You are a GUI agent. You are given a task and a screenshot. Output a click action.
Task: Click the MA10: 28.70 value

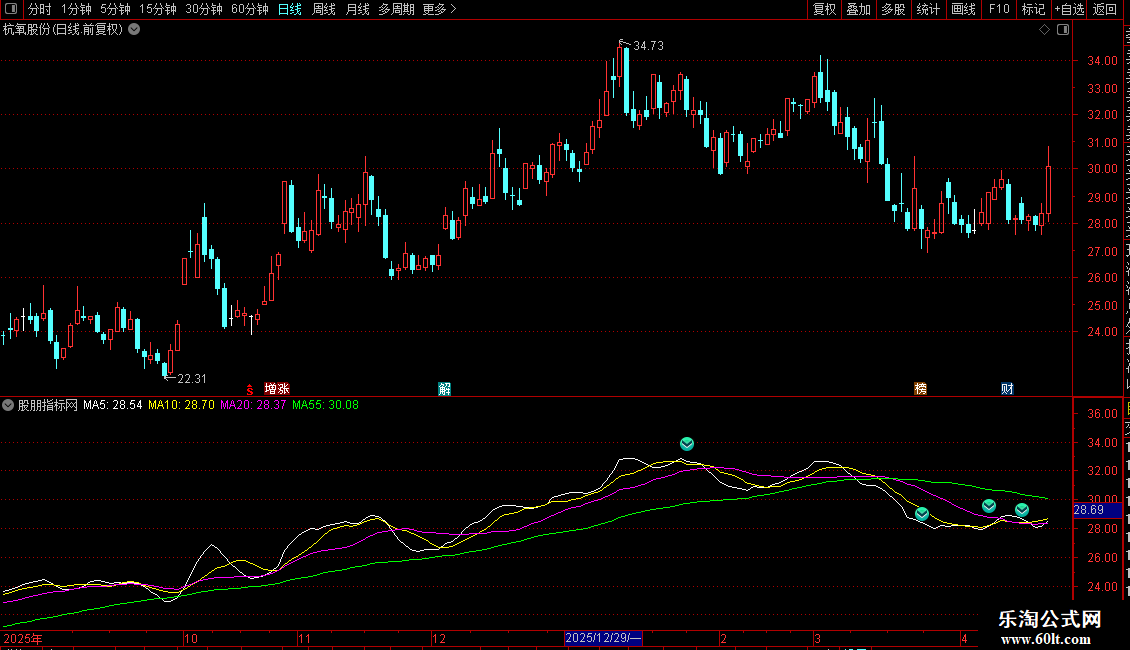point(181,405)
